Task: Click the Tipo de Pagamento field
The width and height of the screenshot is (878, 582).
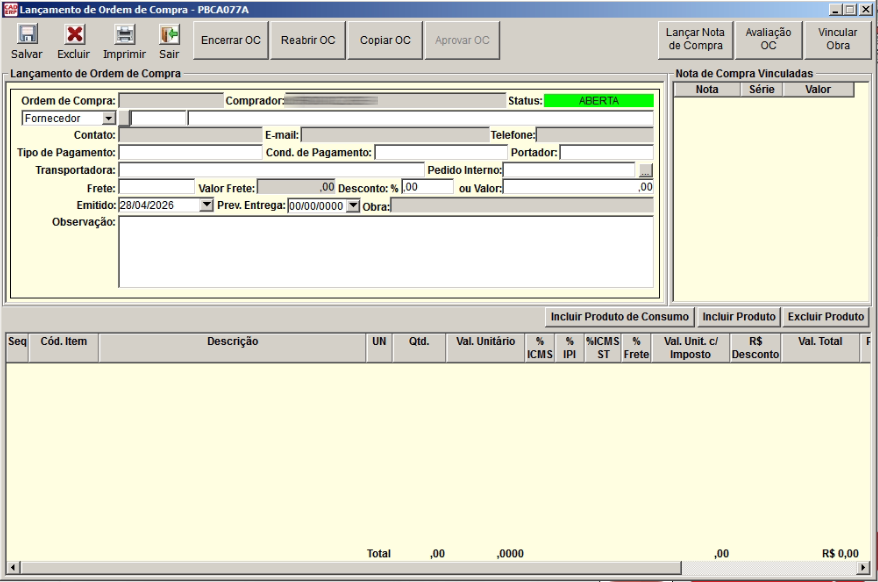Action: (x=190, y=152)
